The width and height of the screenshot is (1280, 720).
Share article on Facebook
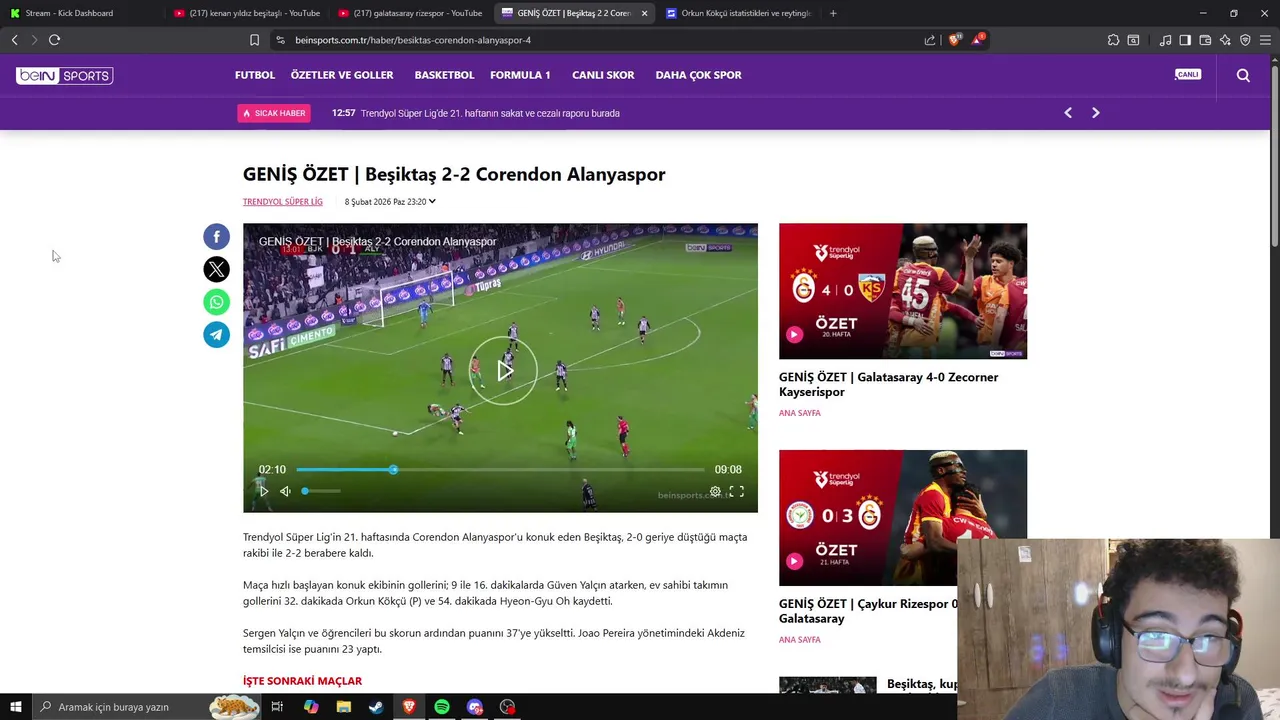pyautogui.click(x=216, y=237)
